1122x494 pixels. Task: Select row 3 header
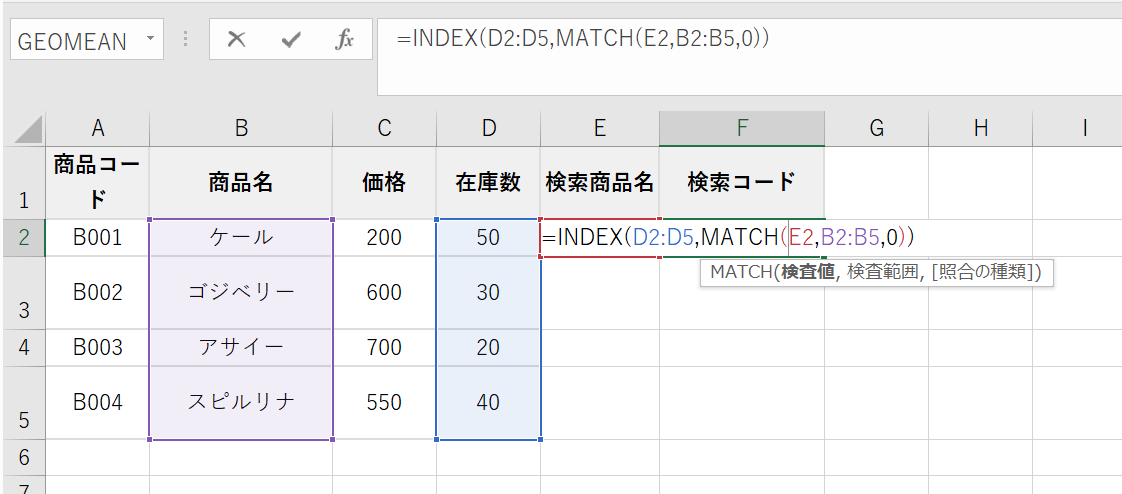point(23,293)
